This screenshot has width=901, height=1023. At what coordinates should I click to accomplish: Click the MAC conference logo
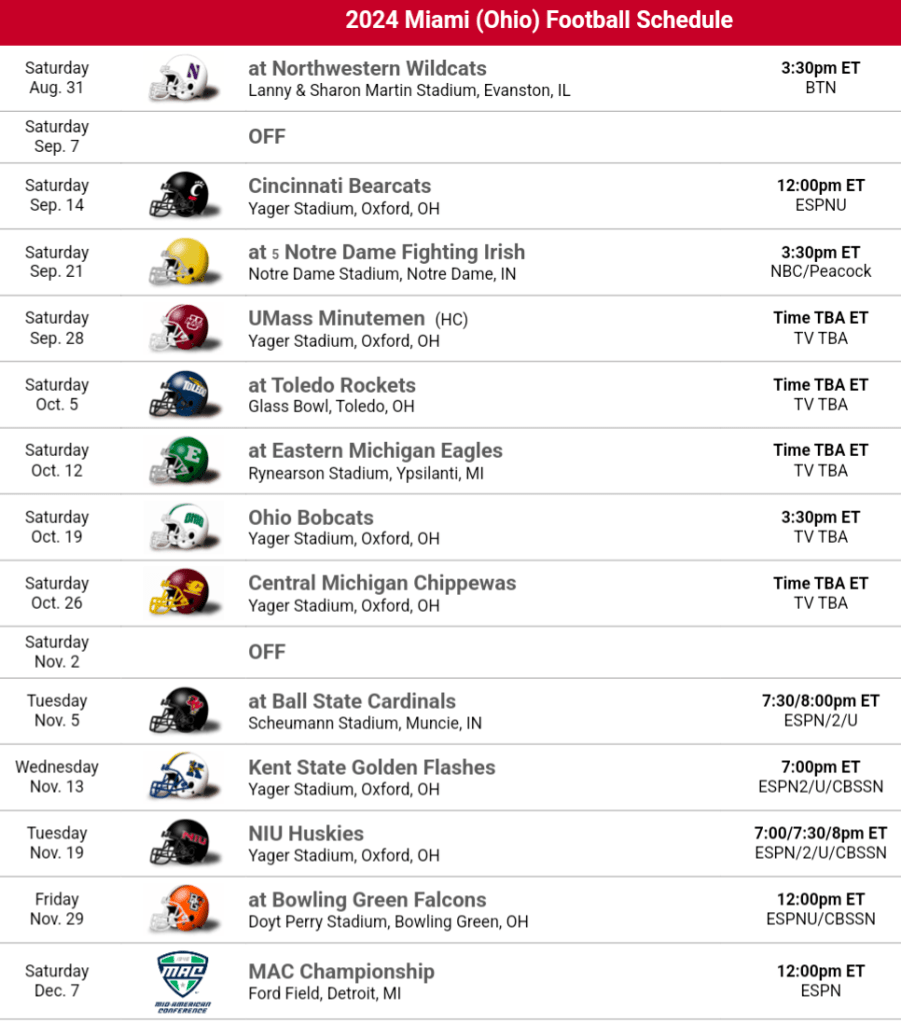[x=183, y=981]
